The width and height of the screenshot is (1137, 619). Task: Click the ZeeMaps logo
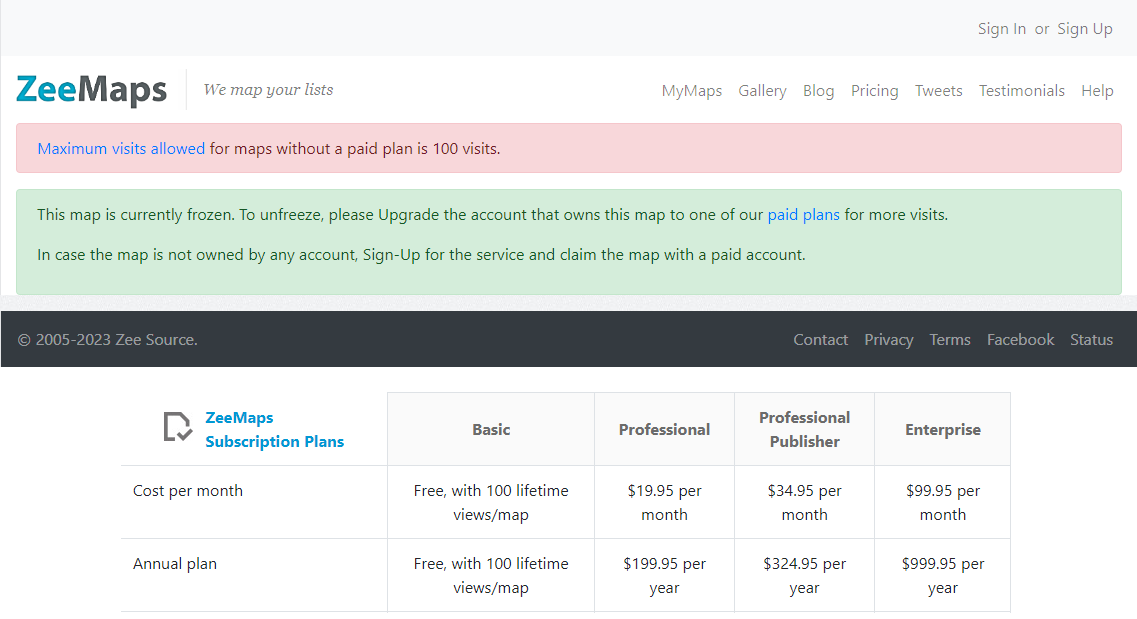click(x=91, y=90)
